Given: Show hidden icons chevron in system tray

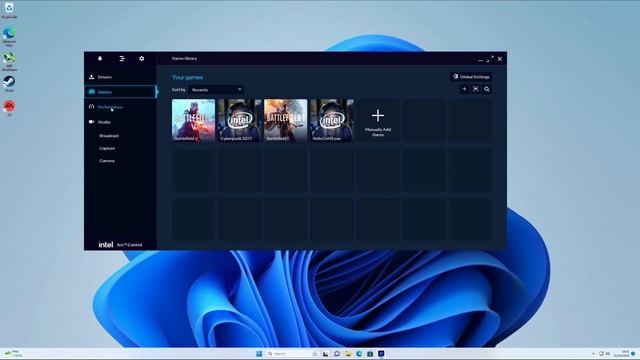Looking at the screenshot, I should [593, 353].
